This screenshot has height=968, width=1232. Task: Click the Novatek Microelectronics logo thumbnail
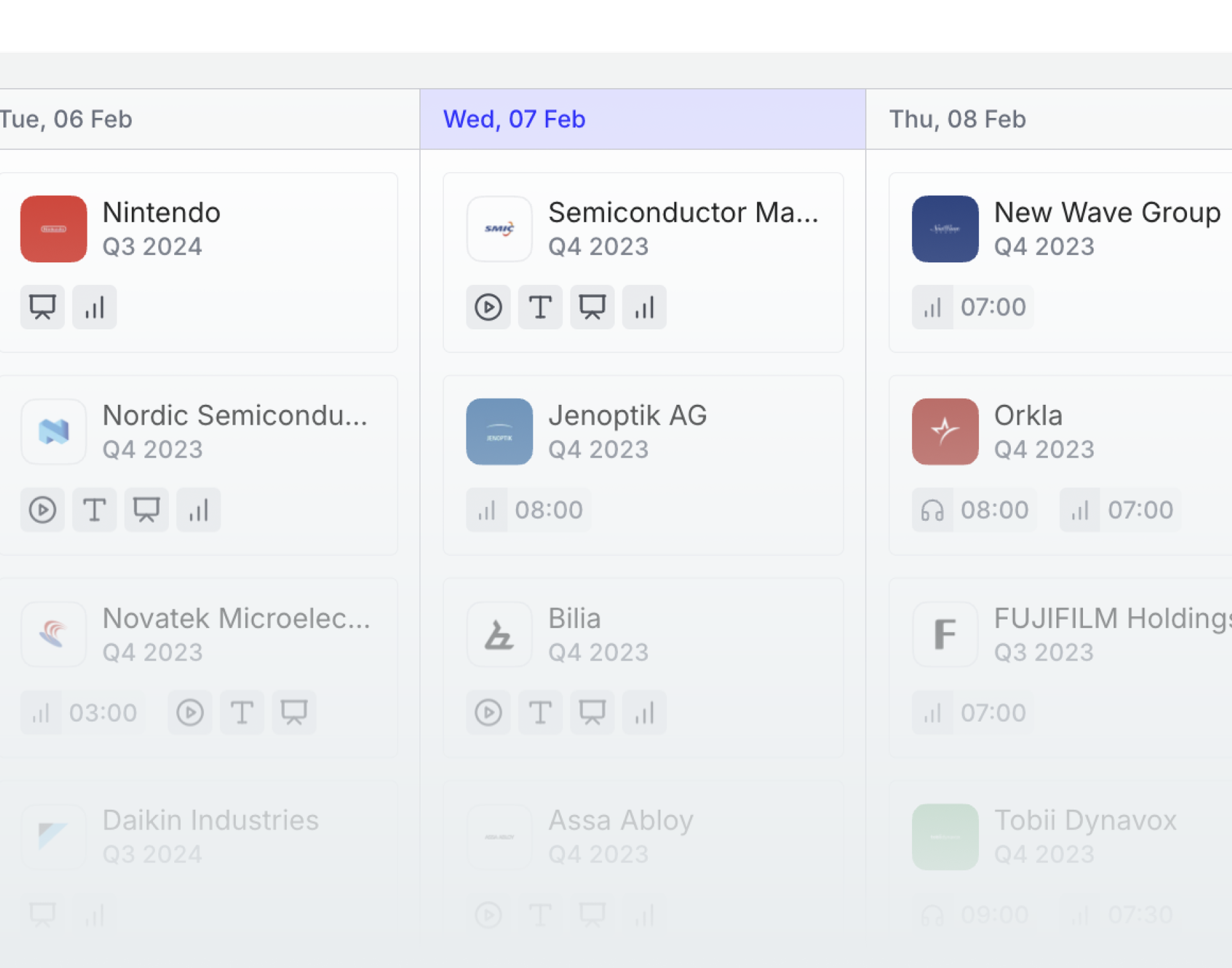click(x=54, y=634)
